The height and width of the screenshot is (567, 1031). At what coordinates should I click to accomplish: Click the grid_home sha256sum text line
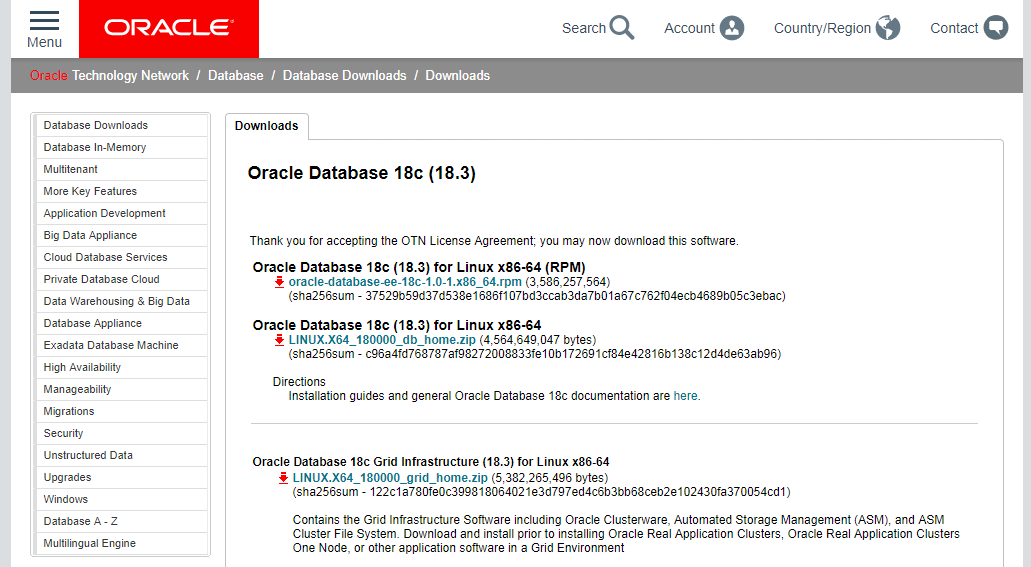(x=542, y=492)
